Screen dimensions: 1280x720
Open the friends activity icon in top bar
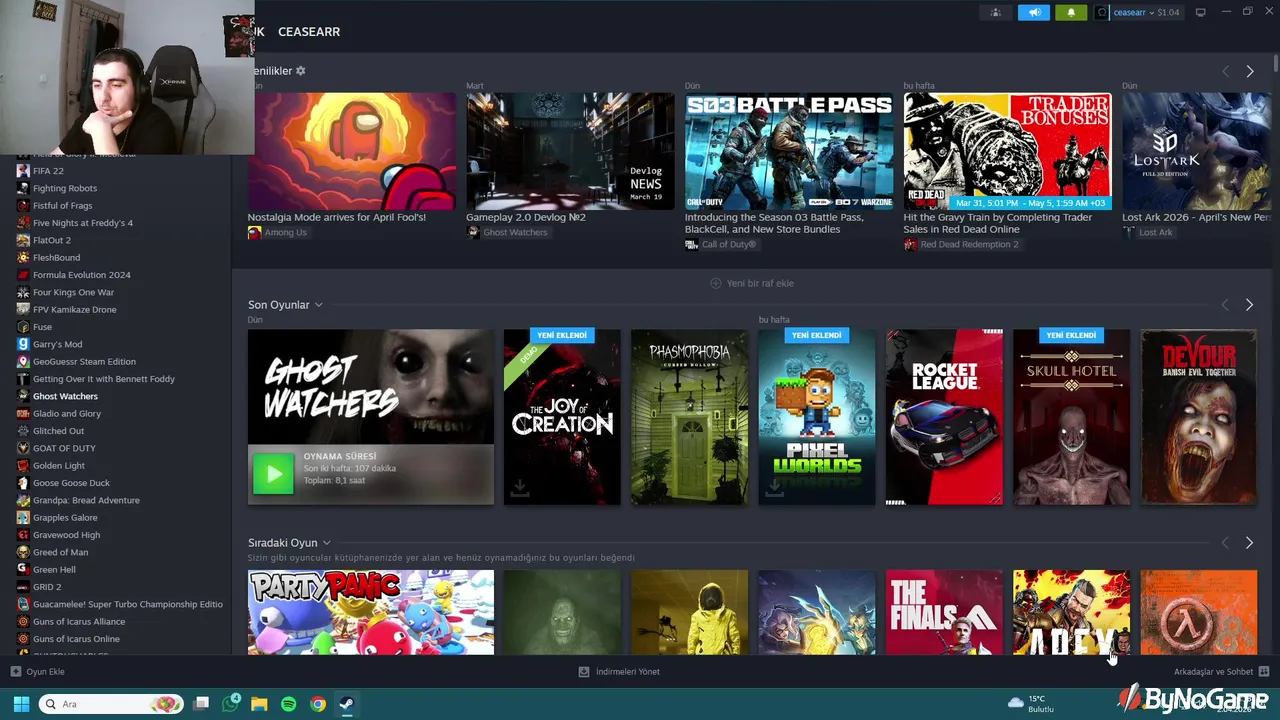995,13
